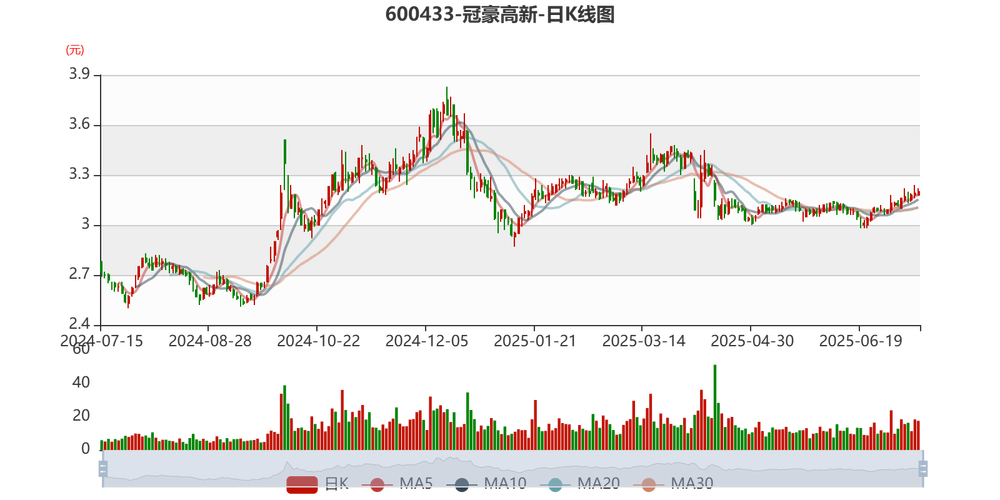The height and width of the screenshot is (500, 1000).
Task: Click the chart title at the top
Action: 500,15
